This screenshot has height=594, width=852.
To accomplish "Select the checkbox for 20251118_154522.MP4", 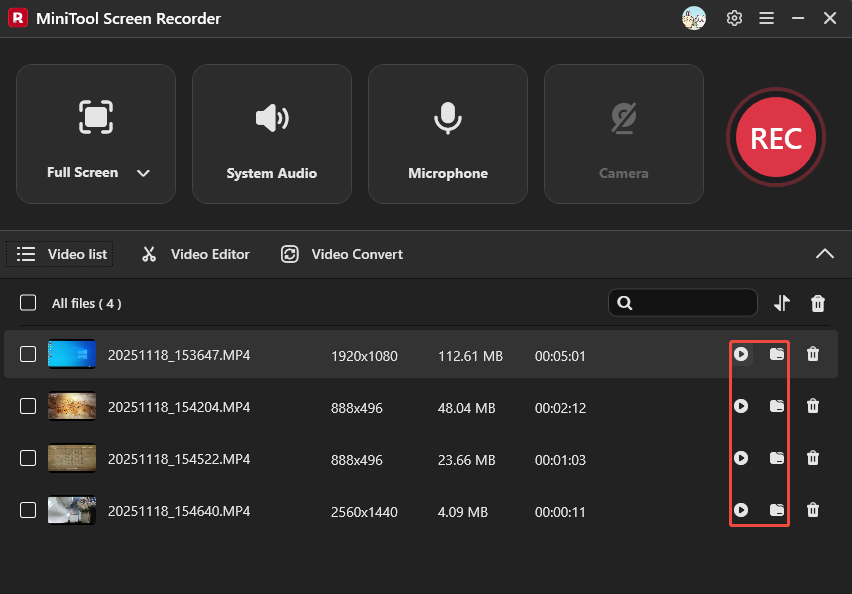I will click(x=27, y=458).
